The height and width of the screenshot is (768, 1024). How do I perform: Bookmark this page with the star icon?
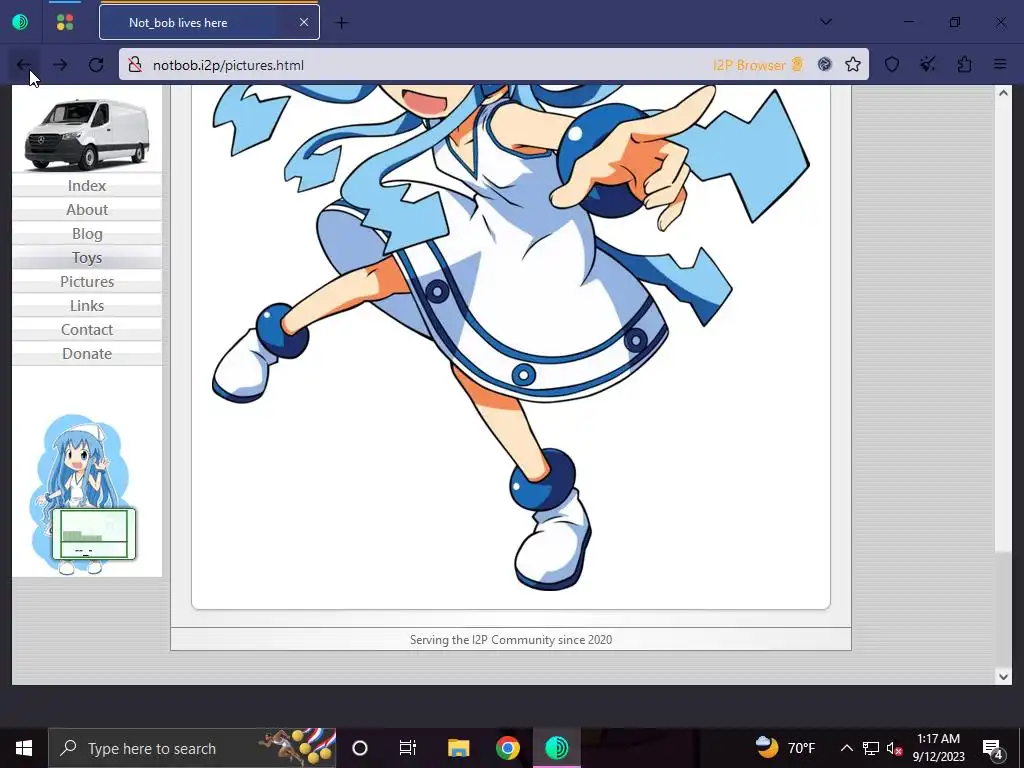tap(852, 64)
